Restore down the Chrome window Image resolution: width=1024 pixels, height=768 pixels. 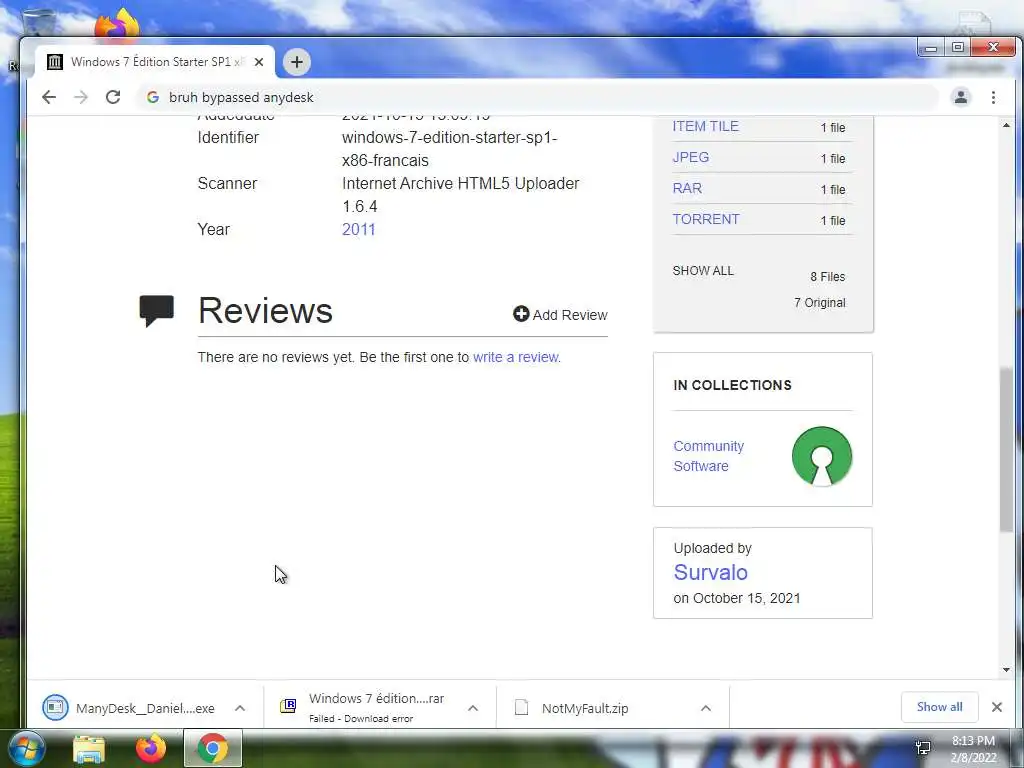click(958, 48)
